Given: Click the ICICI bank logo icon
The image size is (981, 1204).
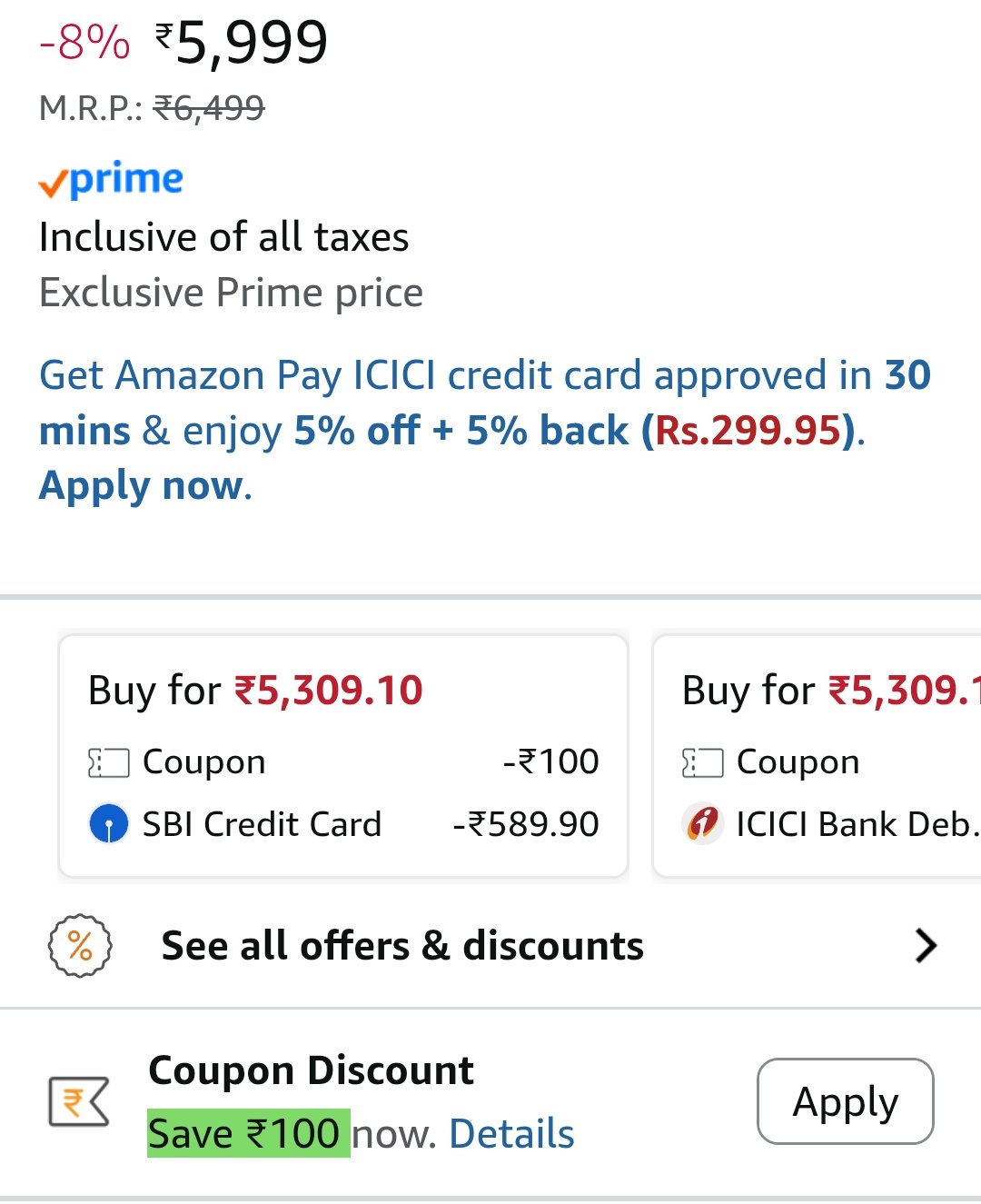Looking at the screenshot, I should pos(702,824).
